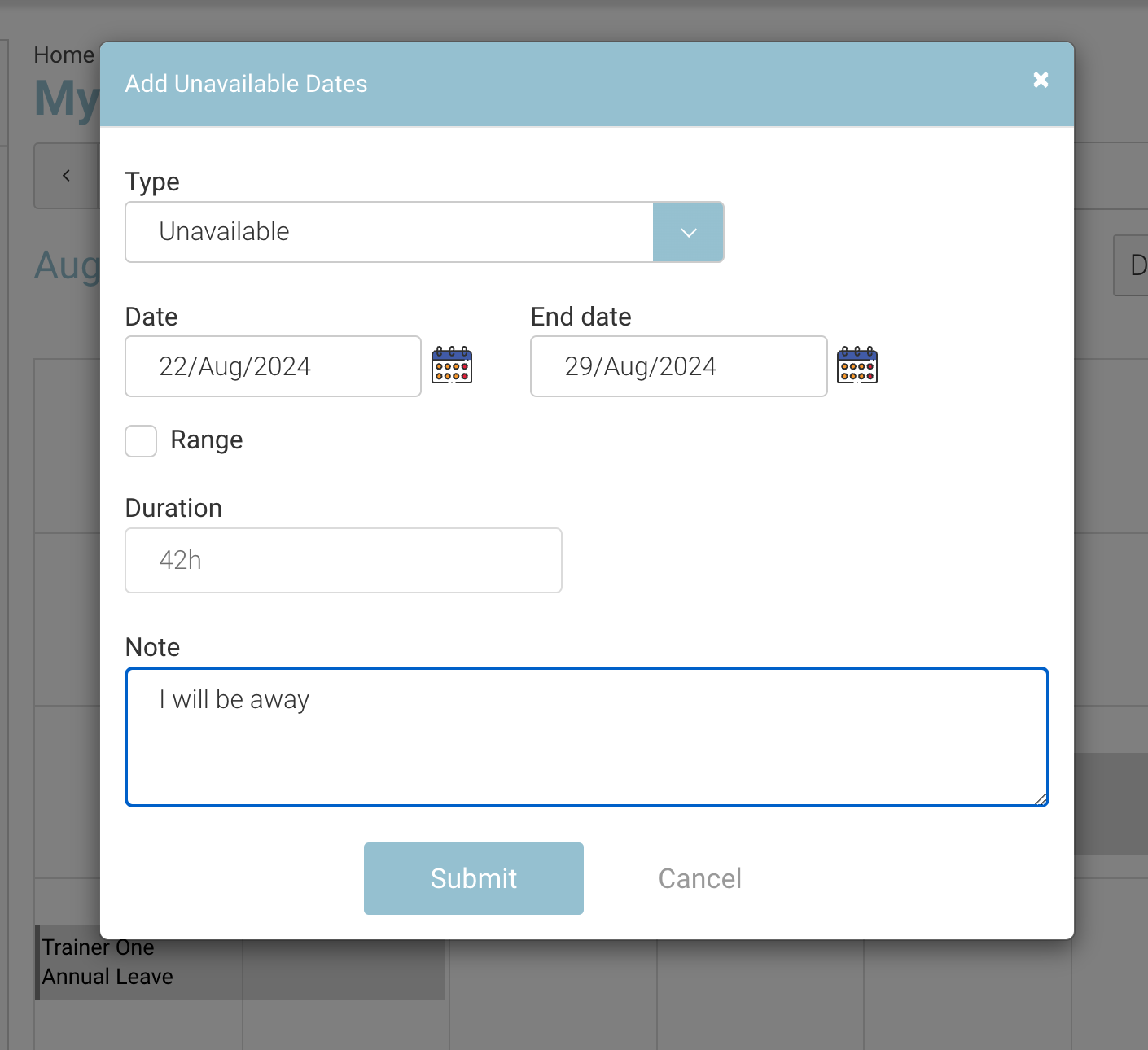Click the Home breadcrumb
The image size is (1148, 1050).
[x=64, y=55]
